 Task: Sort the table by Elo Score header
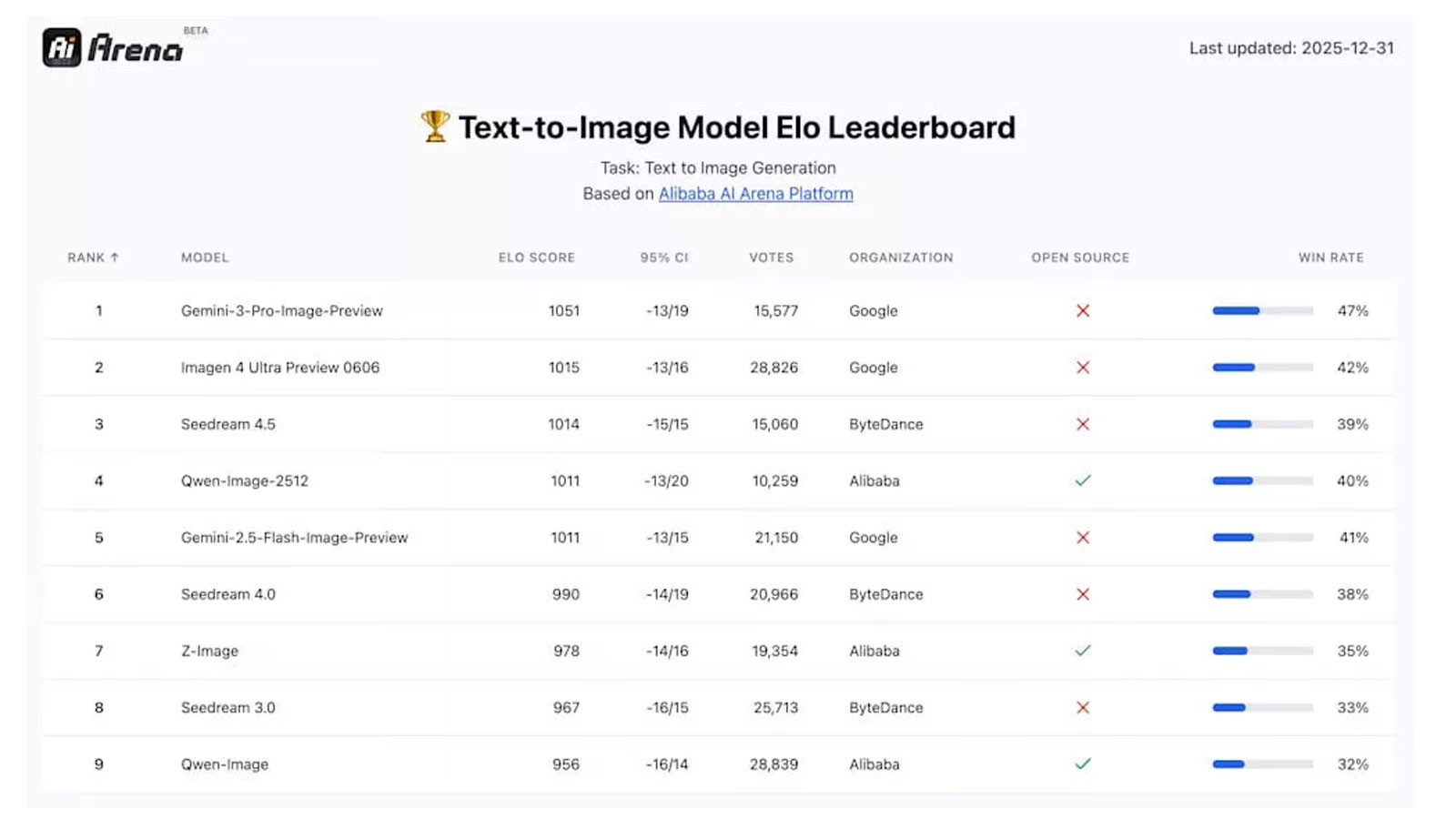point(536,258)
